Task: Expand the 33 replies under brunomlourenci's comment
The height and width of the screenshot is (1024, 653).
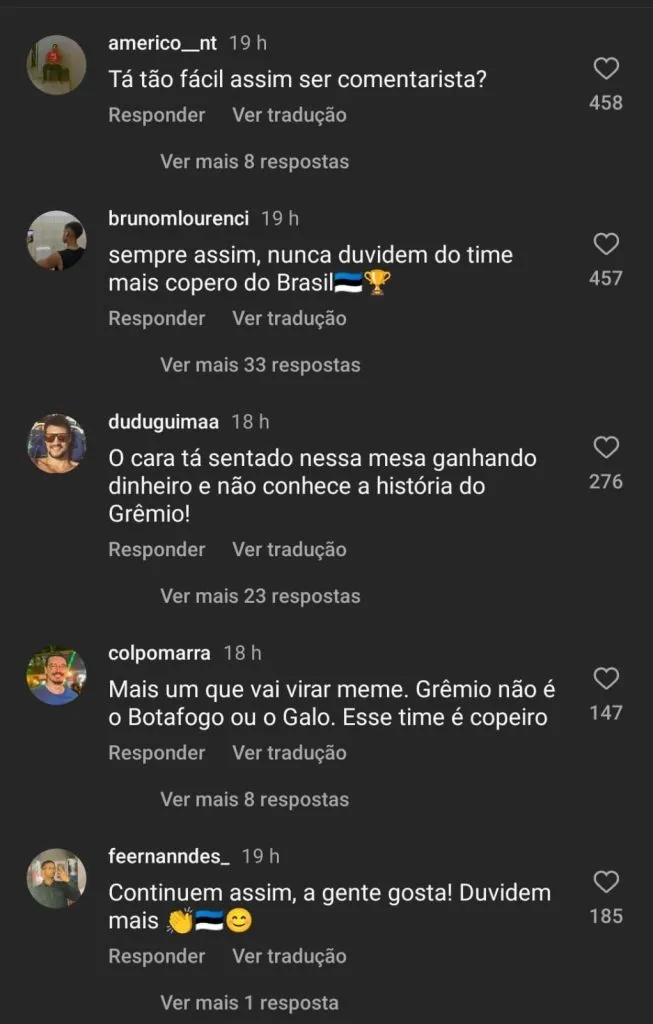Action: click(259, 365)
